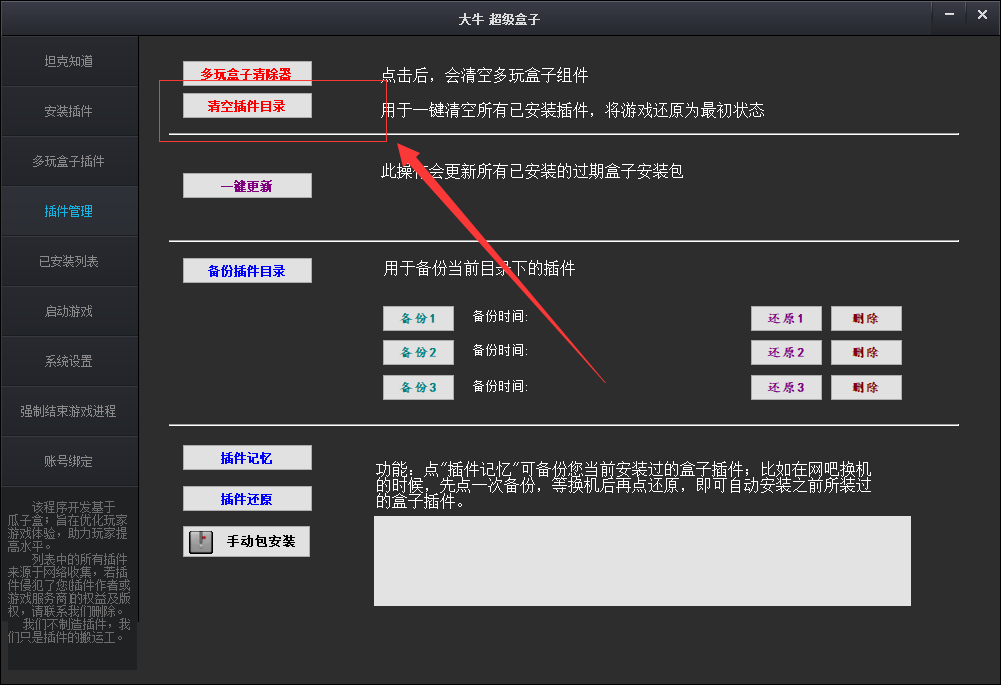Select the 多玩盒子插件 sidebar item
This screenshot has height=685, width=1001.
tap(69, 161)
